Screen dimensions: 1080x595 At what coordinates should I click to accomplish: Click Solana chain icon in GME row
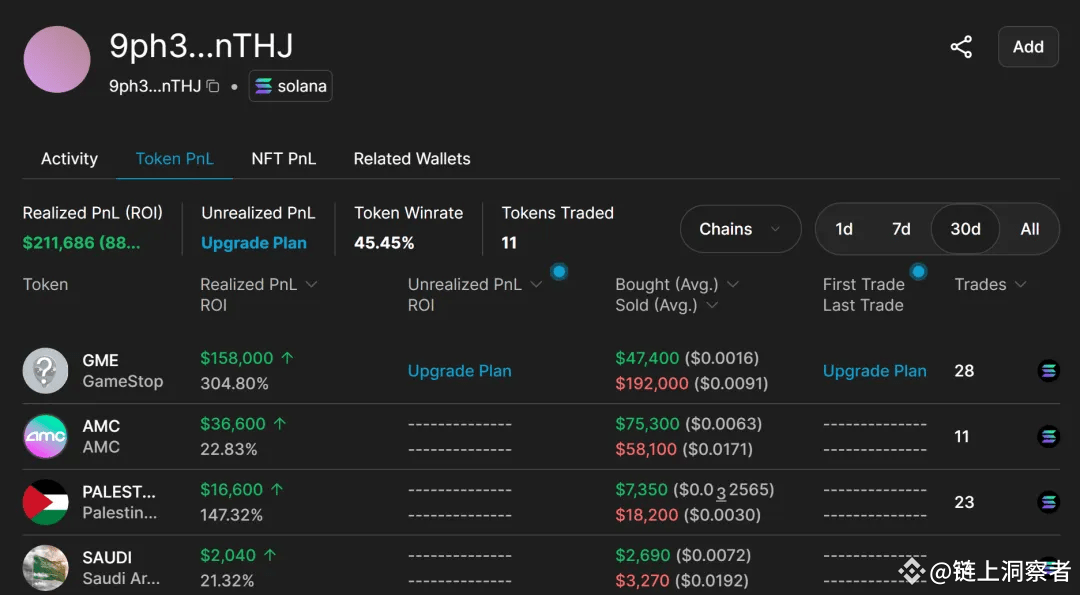(x=1048, y=370)
